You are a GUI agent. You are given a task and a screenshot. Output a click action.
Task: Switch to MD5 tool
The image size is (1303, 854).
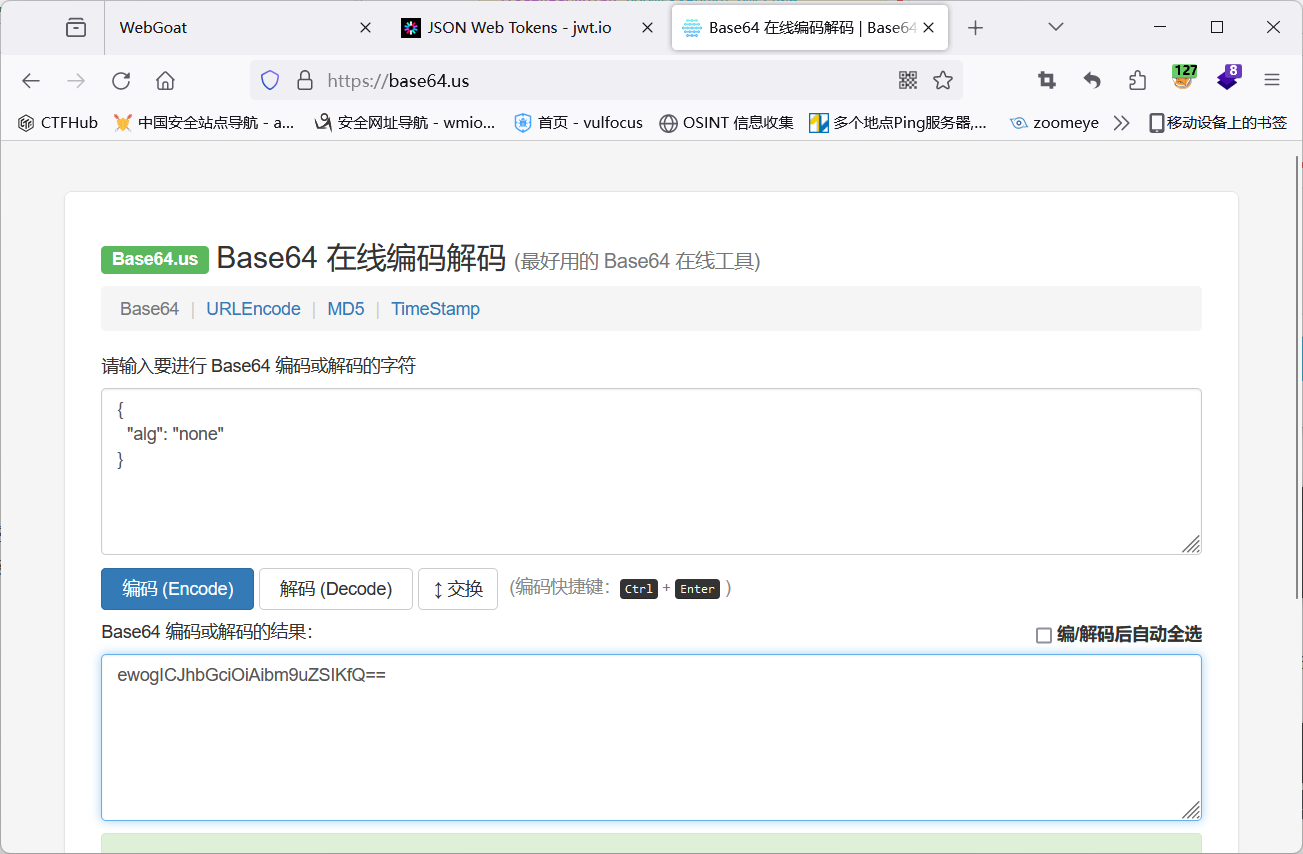[346, 309]
